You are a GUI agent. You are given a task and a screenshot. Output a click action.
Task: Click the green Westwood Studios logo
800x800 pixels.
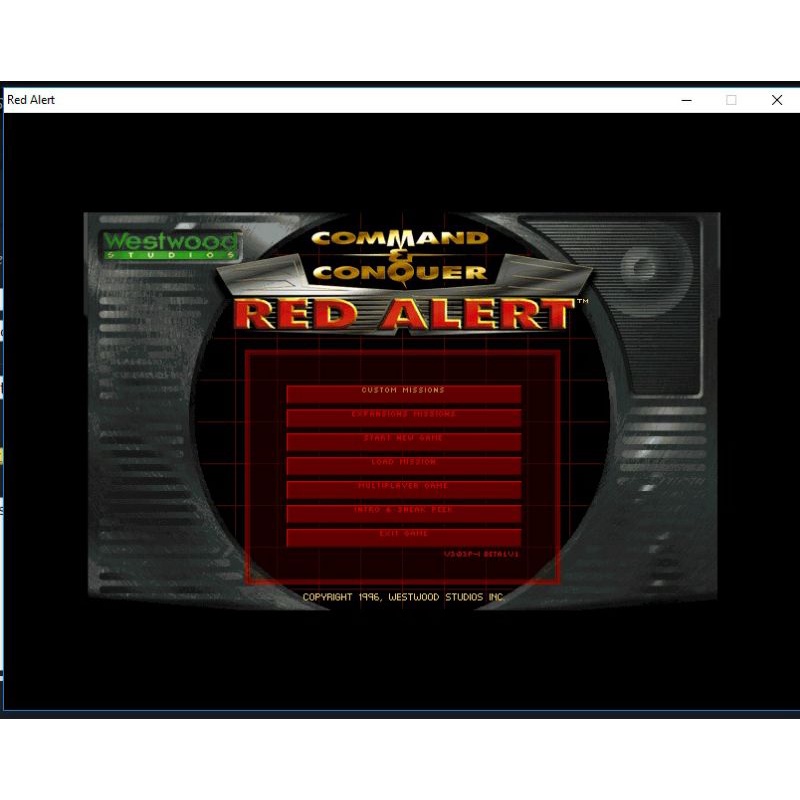pos(170,244)
